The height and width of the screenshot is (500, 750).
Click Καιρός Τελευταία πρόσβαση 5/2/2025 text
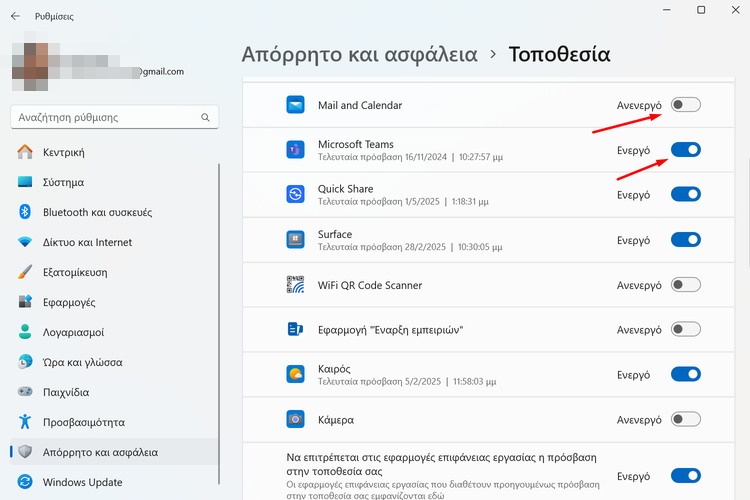pos(407,381)
